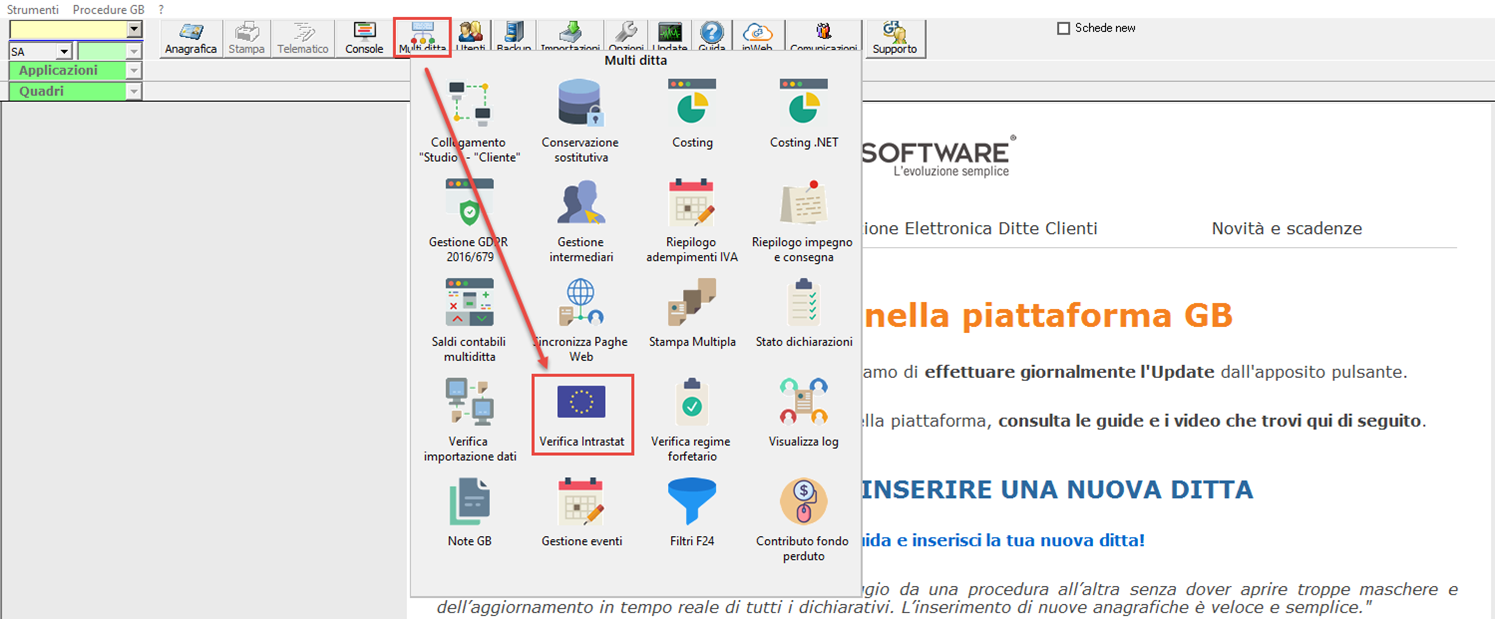Screen dimensions: 1495x619
Task: Open the inWeb cloud button
Action: pos(758,38)
